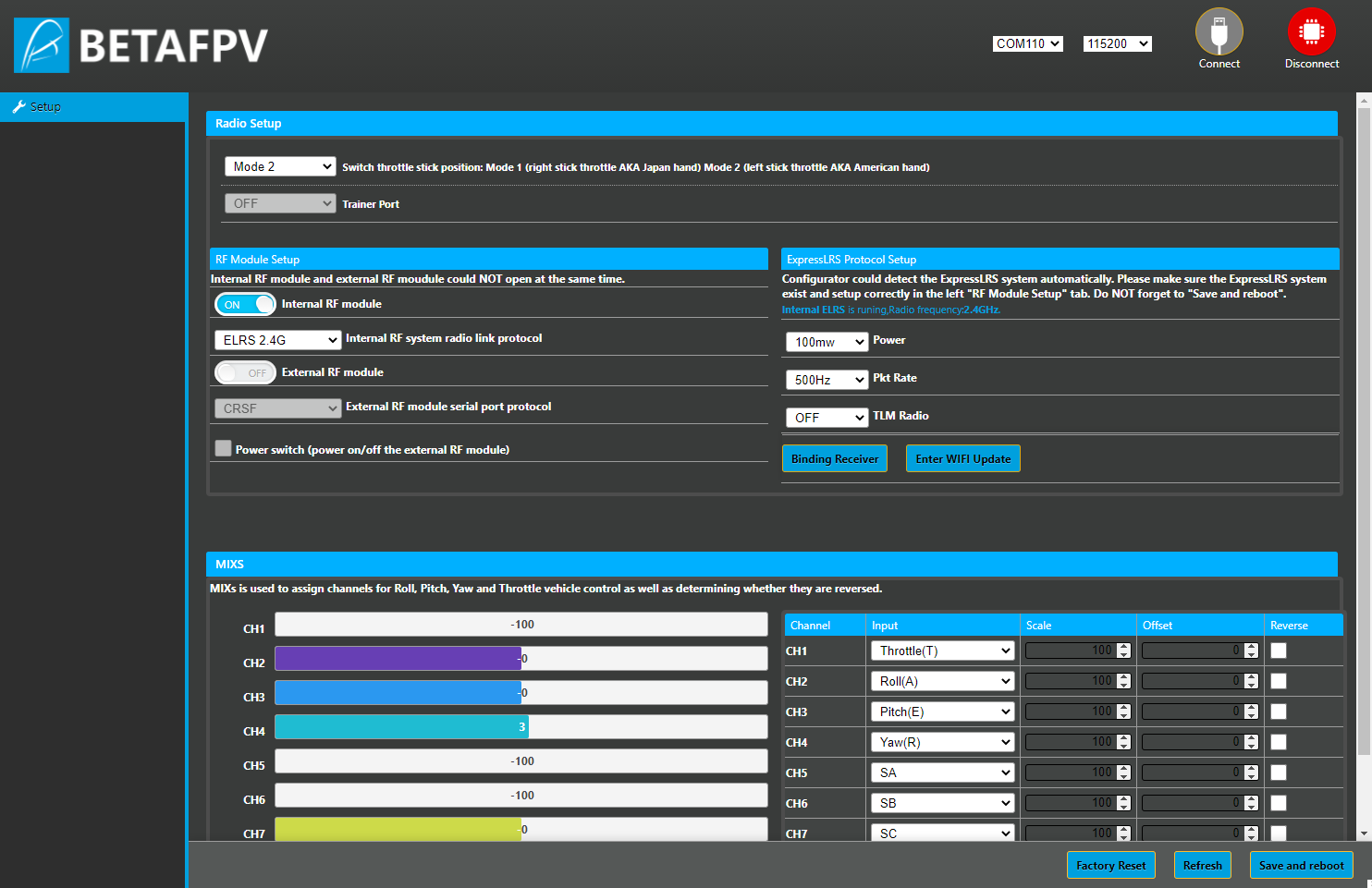Click the Input column header
Image resolution: width=1372 pixels, height=888 pixels.
coord(943,626)
